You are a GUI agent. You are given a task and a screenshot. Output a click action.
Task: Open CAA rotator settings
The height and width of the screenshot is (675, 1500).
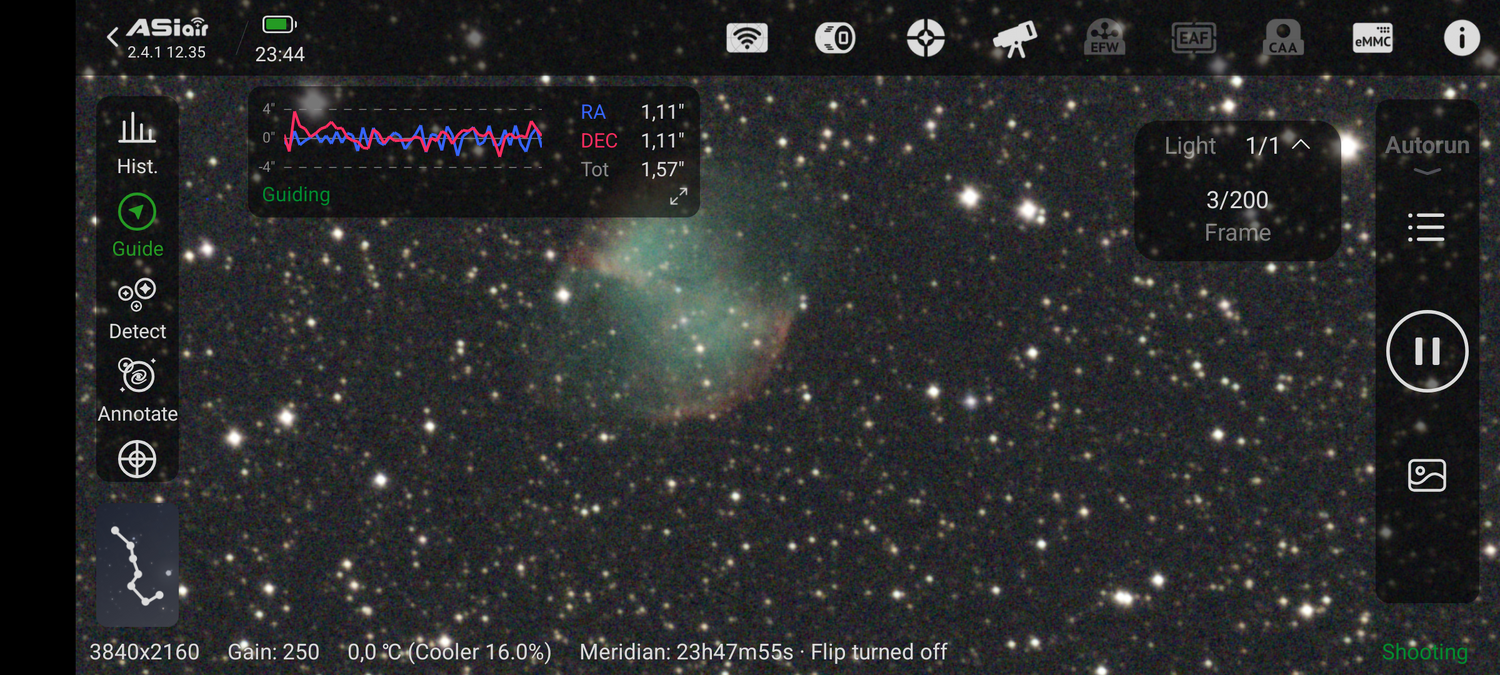pyautogui.click(x=1283, y=39)
